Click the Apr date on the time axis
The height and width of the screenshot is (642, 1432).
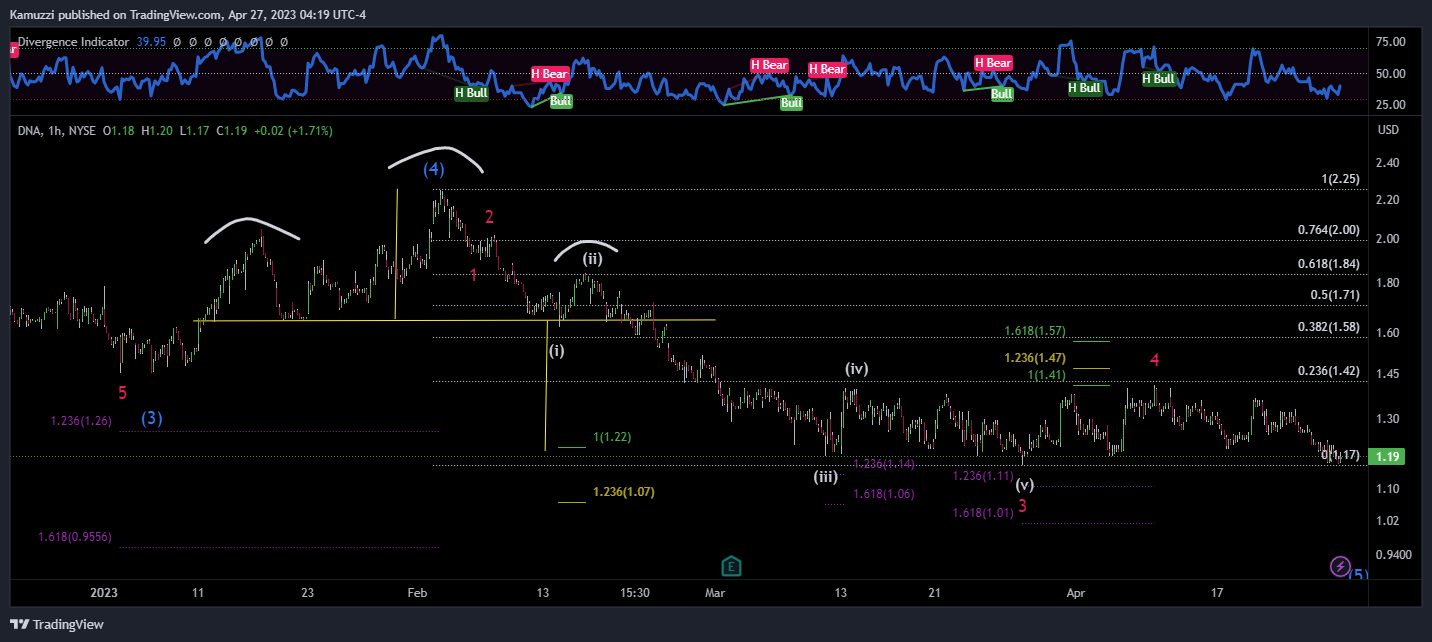pyautogui.click(x=1076, y=593)
